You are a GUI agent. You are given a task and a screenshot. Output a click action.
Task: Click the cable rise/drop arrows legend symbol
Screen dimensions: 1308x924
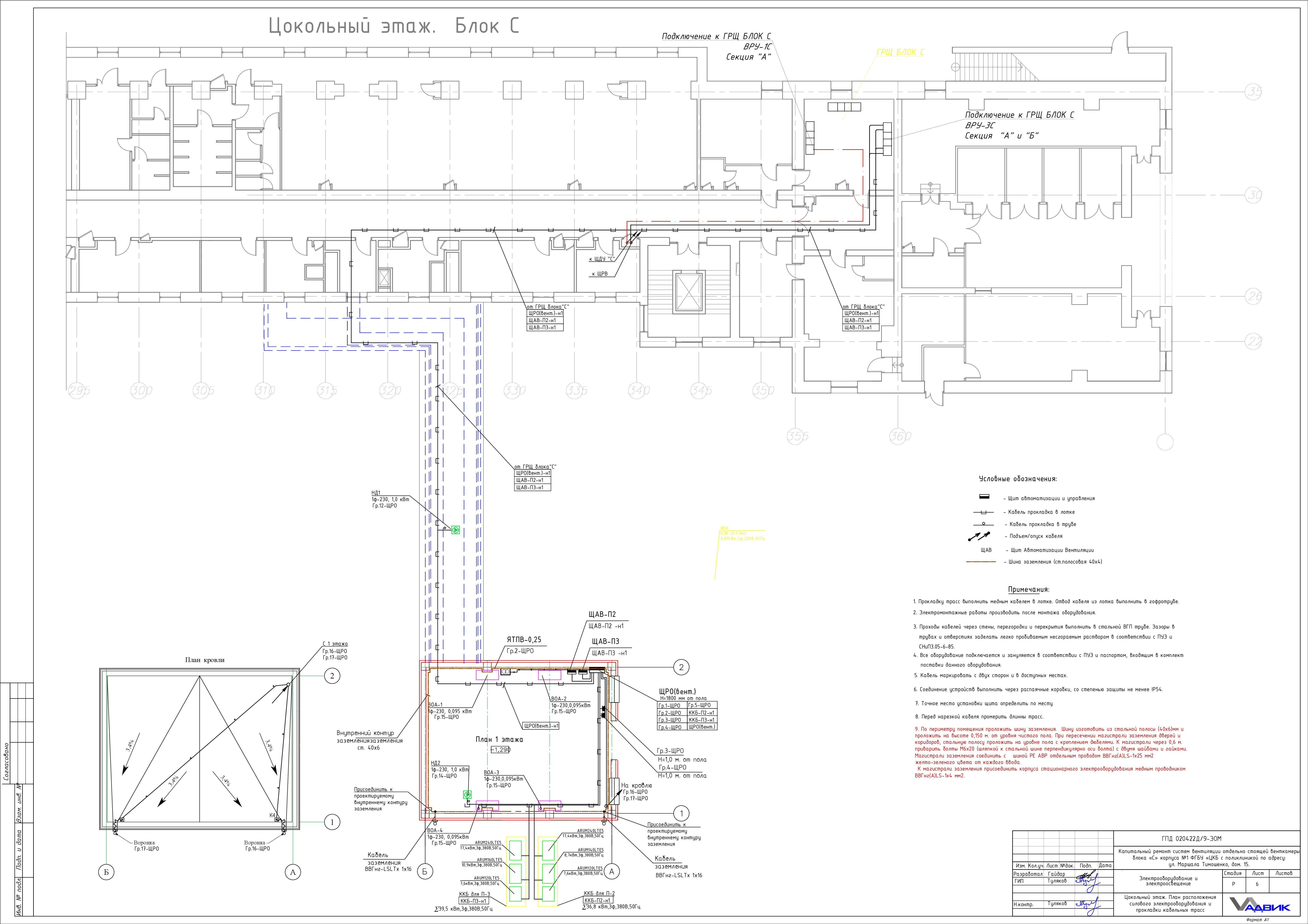[x=979, y=537]
